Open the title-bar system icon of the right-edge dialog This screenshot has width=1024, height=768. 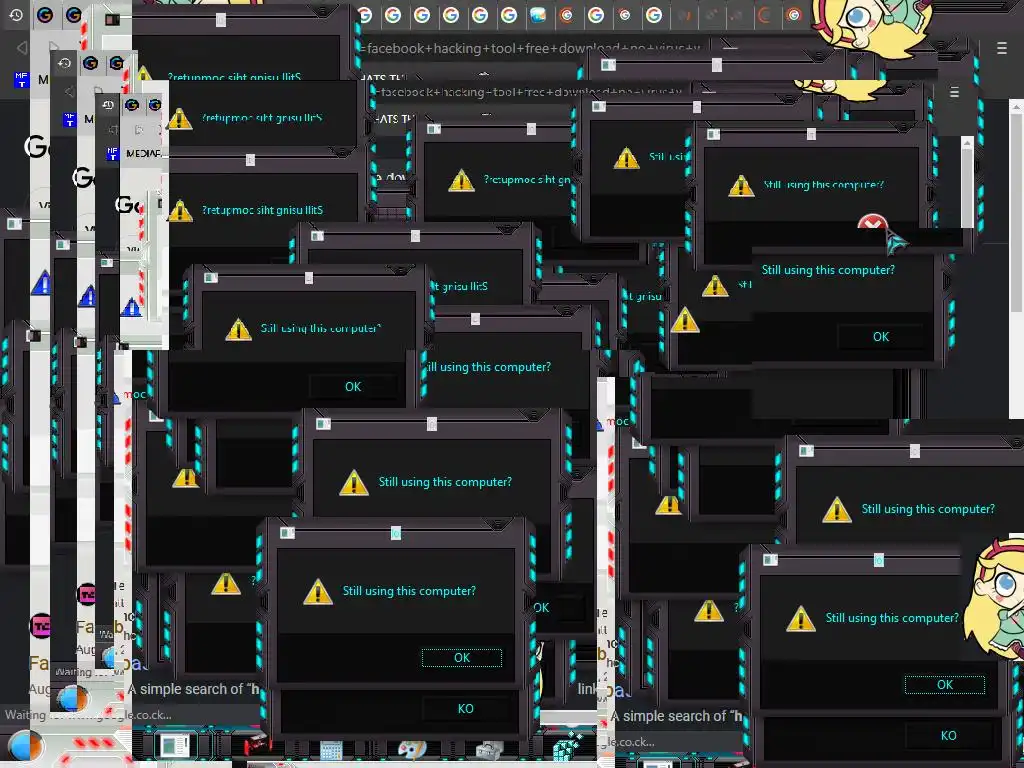point(807,451)
